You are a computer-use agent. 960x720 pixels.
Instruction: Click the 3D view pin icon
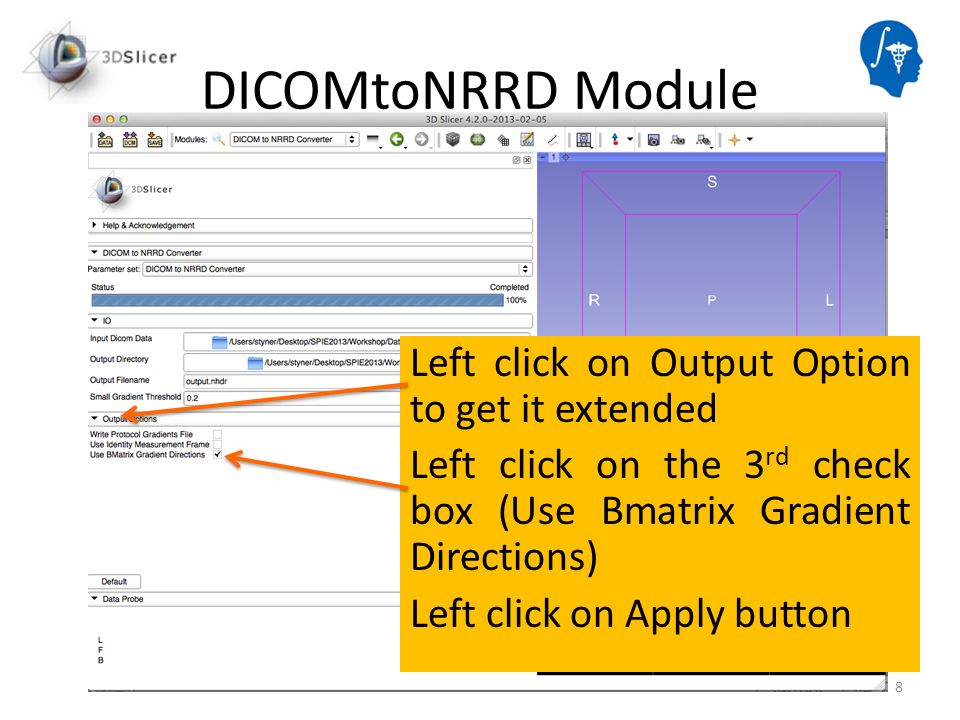[542, 157]
